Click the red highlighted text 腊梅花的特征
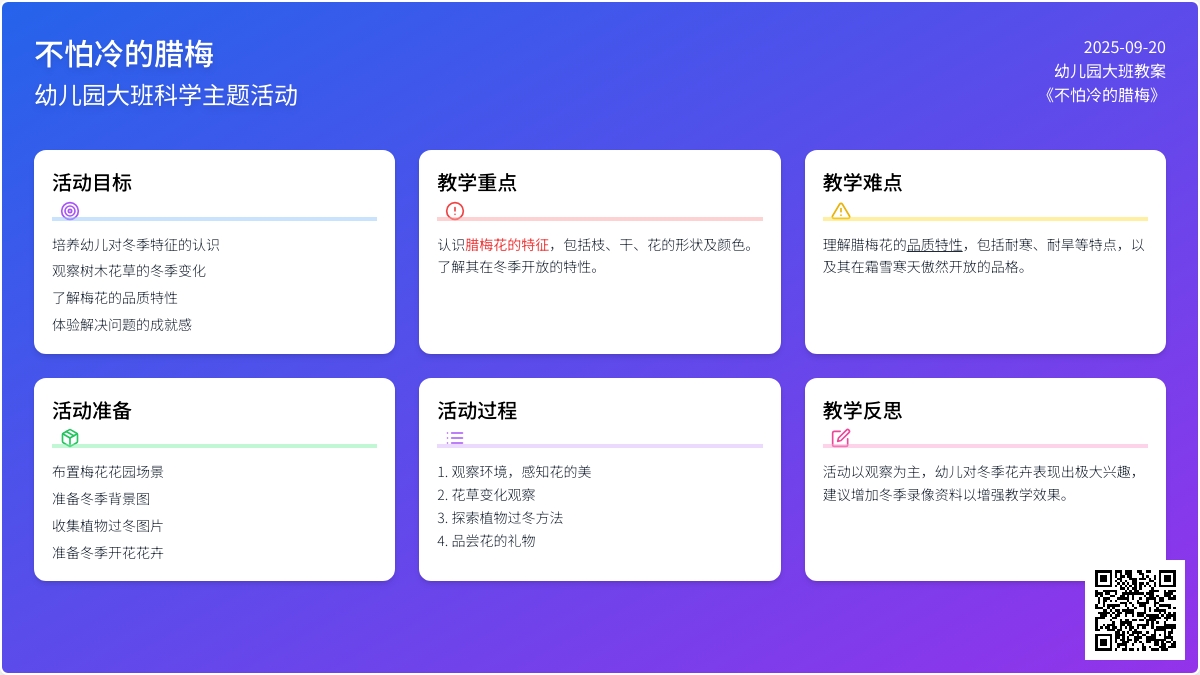The height and width of the screenshot is (675, 1200). 507,245
